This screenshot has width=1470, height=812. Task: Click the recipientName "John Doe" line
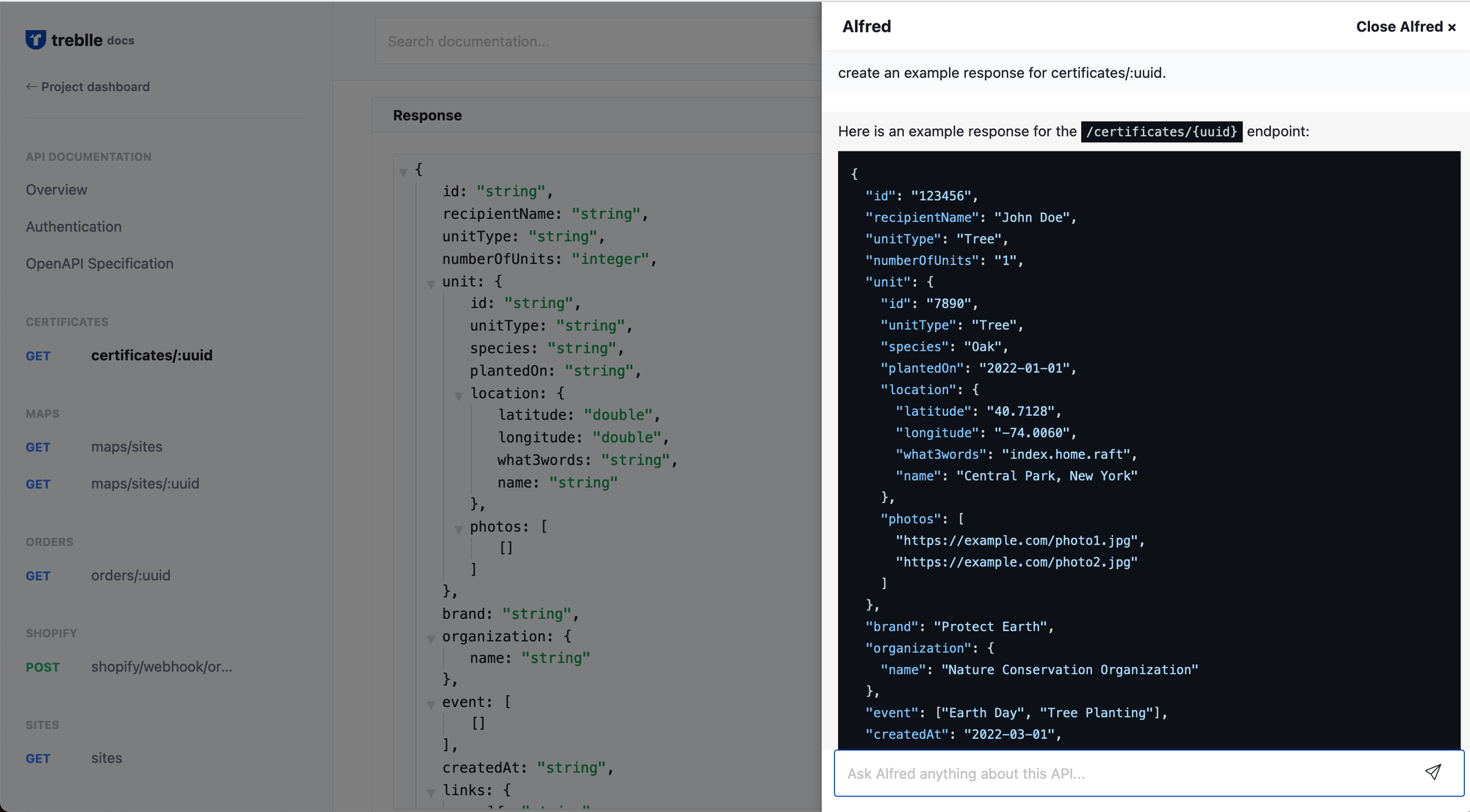(x=970, y=218)
